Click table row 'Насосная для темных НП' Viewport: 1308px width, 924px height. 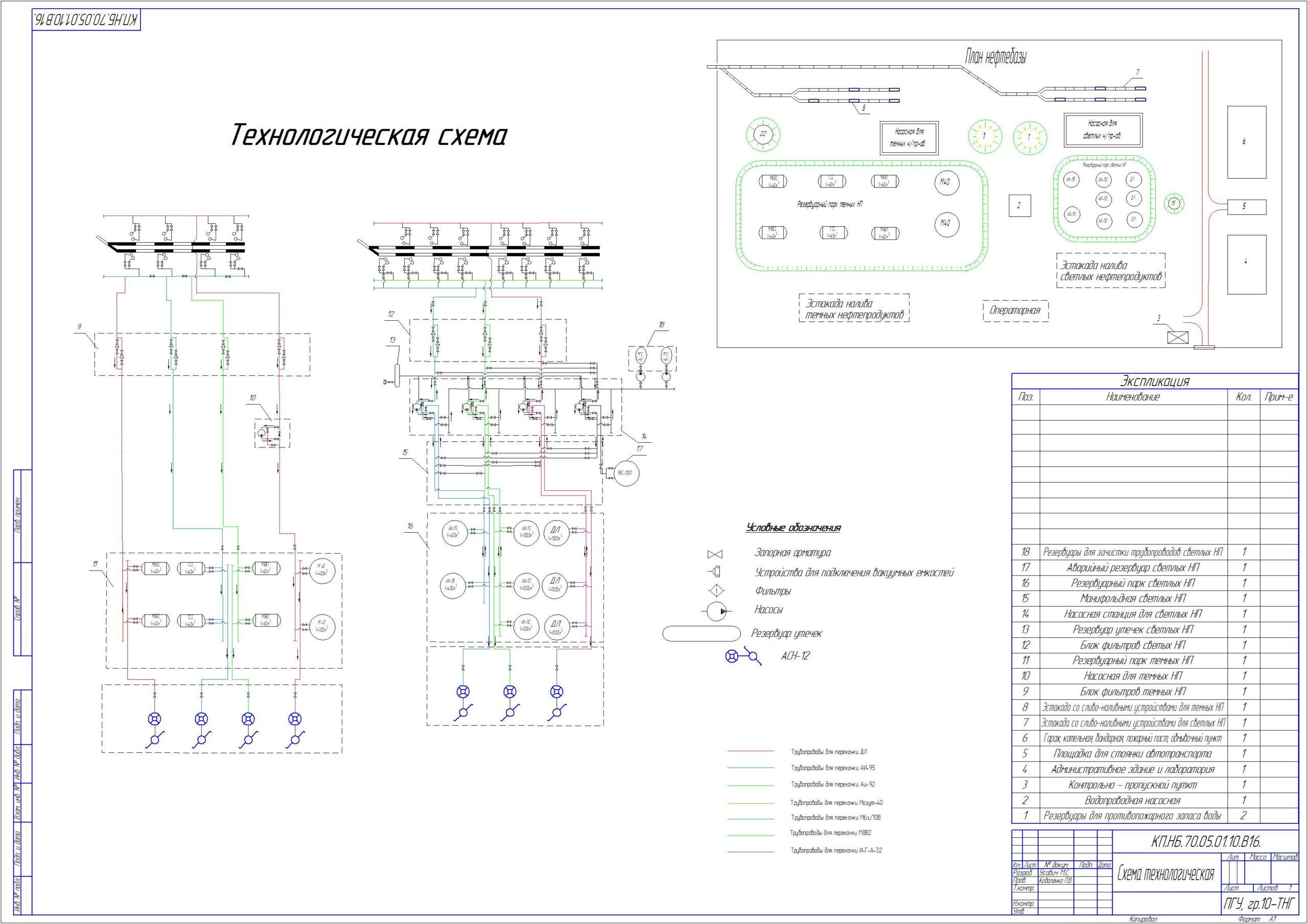coord(1155,676)
